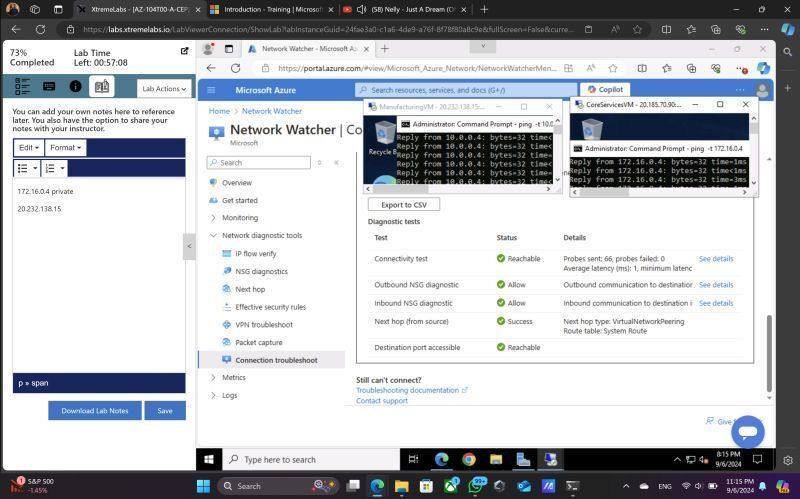The height and width of the screenshot is (499, 800).
Task: Switch to Introduction Training Microsoft tab
Action: coord(272,9)
